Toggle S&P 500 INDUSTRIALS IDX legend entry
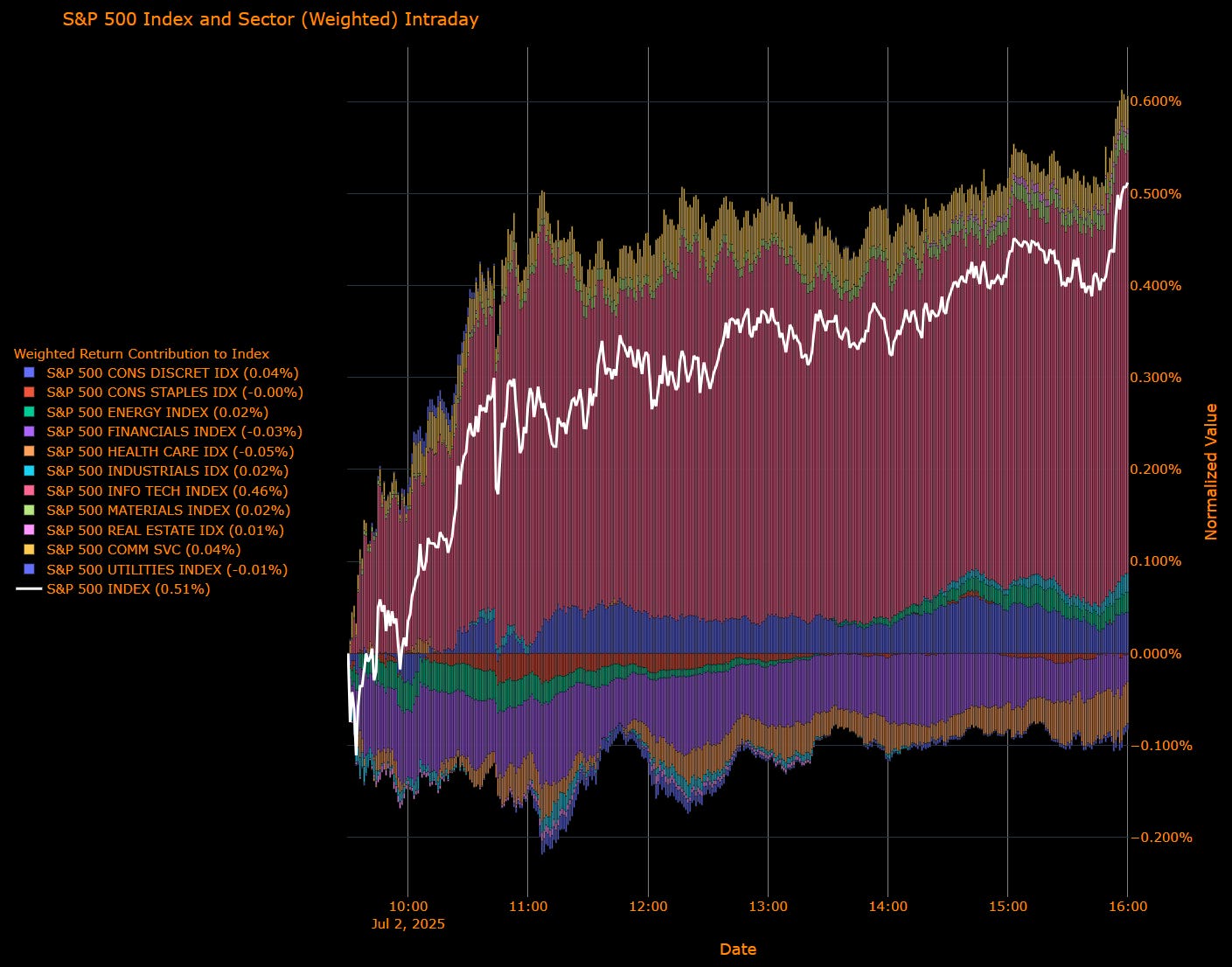The image size is (1232, 967). pos(167,471)
